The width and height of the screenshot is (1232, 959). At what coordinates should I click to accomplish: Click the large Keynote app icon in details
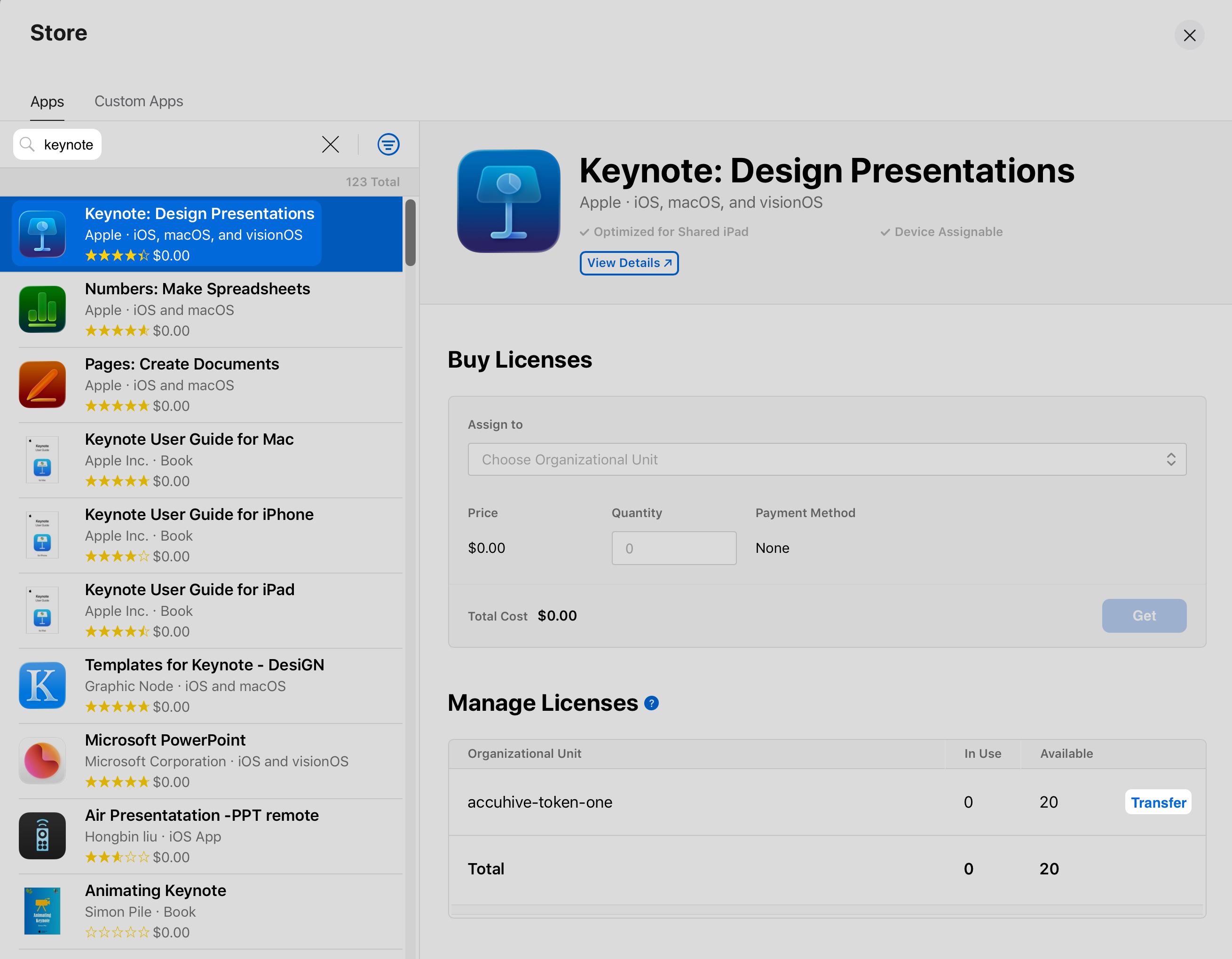click(x=508, y=201)
